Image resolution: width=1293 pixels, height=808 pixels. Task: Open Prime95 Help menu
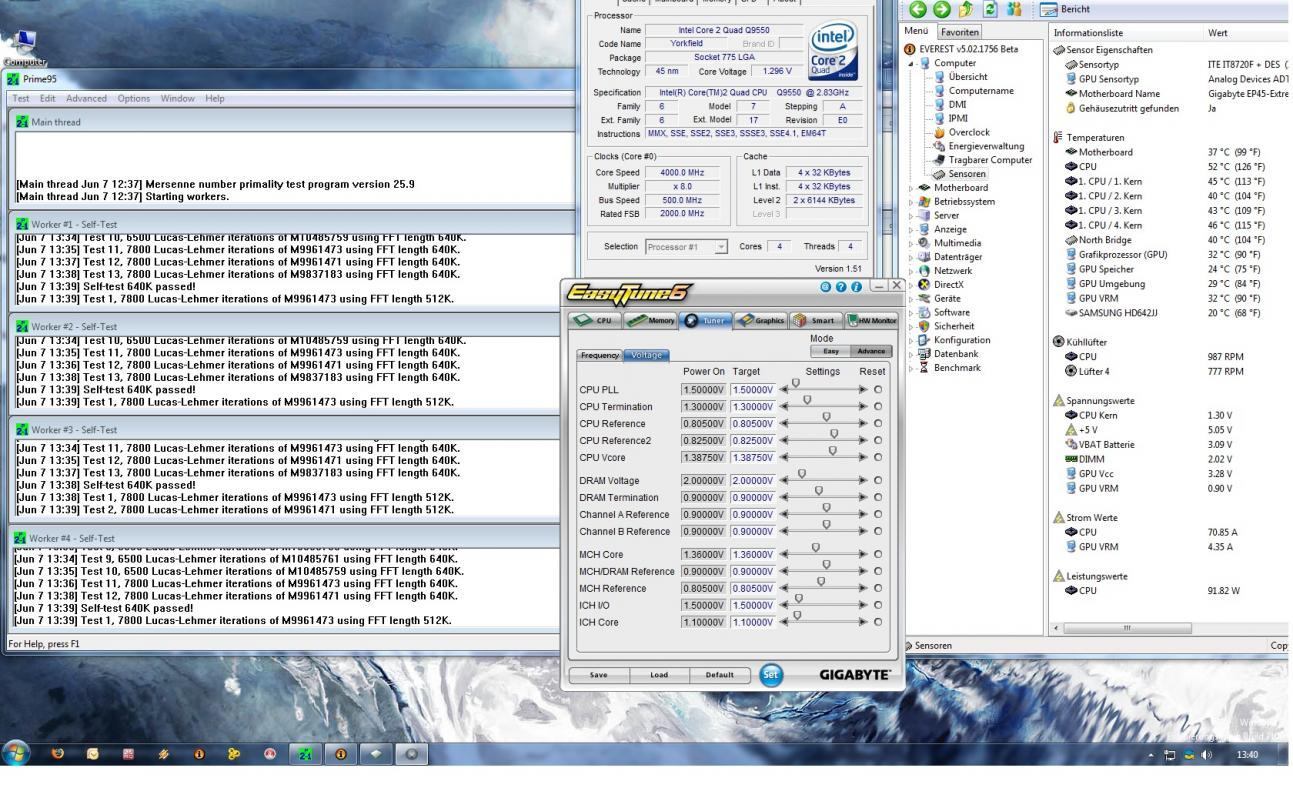coord(215,98)
